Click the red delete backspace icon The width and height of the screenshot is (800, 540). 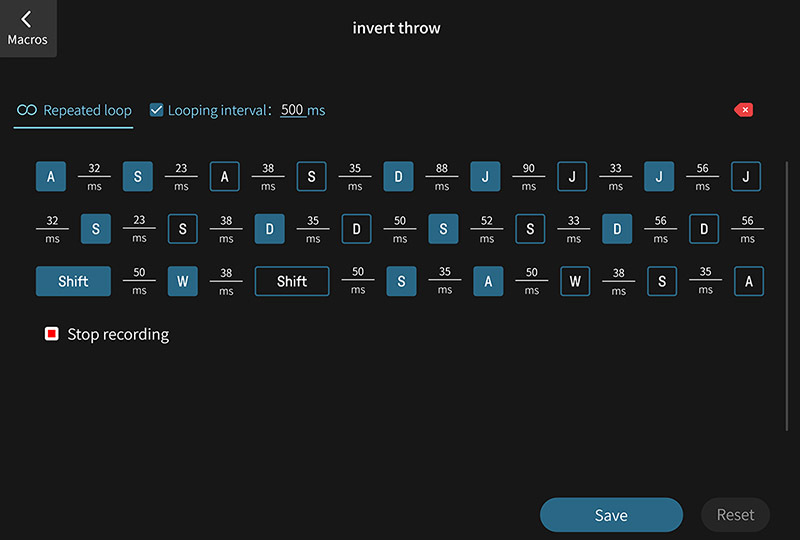(743, 110)
